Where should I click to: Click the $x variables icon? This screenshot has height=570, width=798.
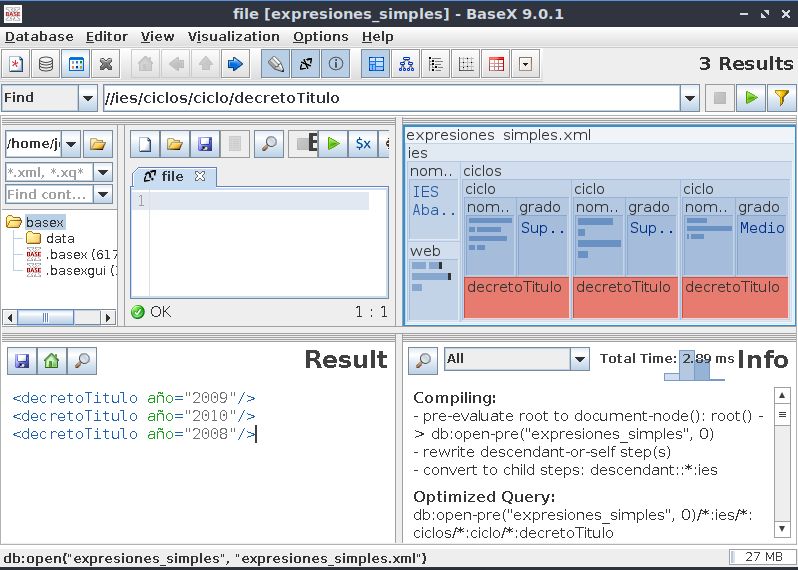(363, 144)
